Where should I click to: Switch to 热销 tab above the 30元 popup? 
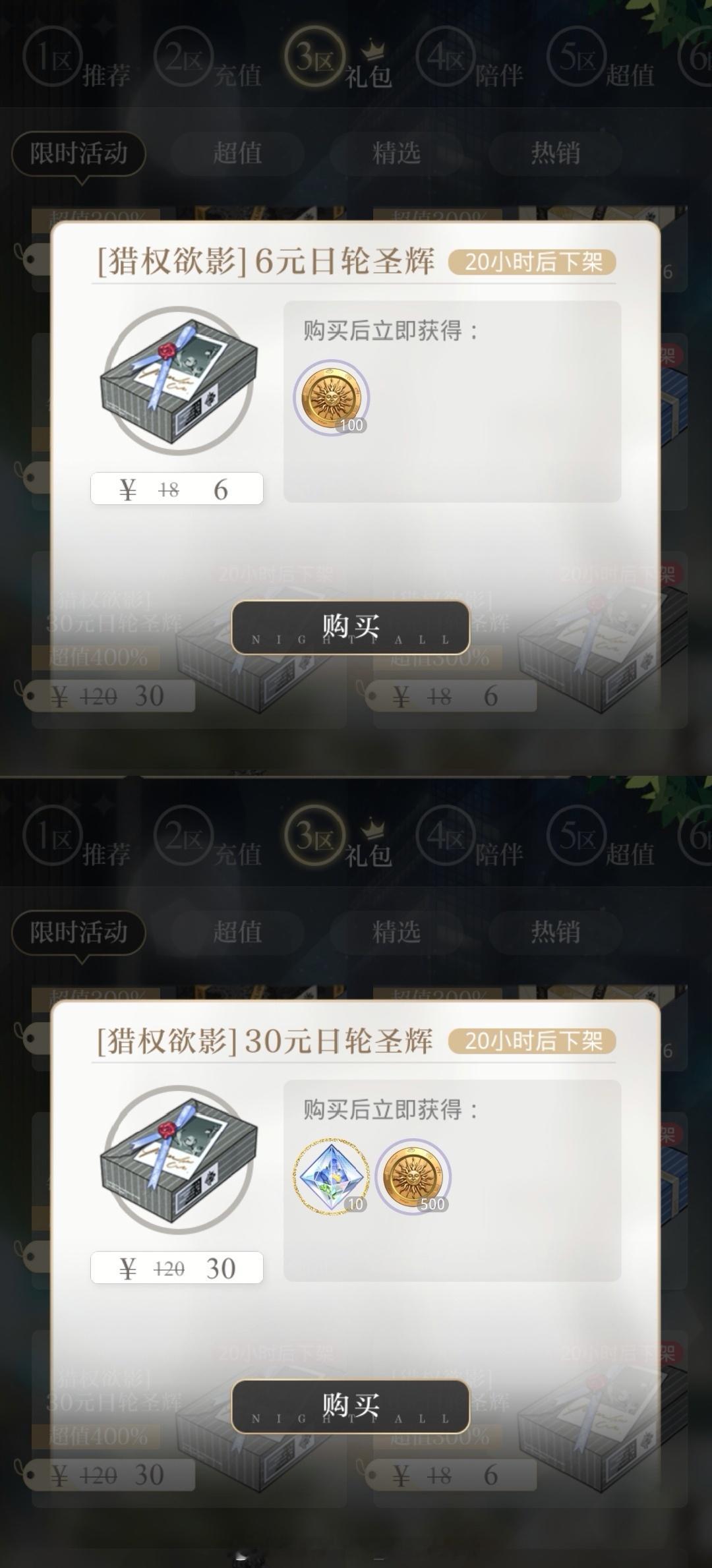(555, 932)
